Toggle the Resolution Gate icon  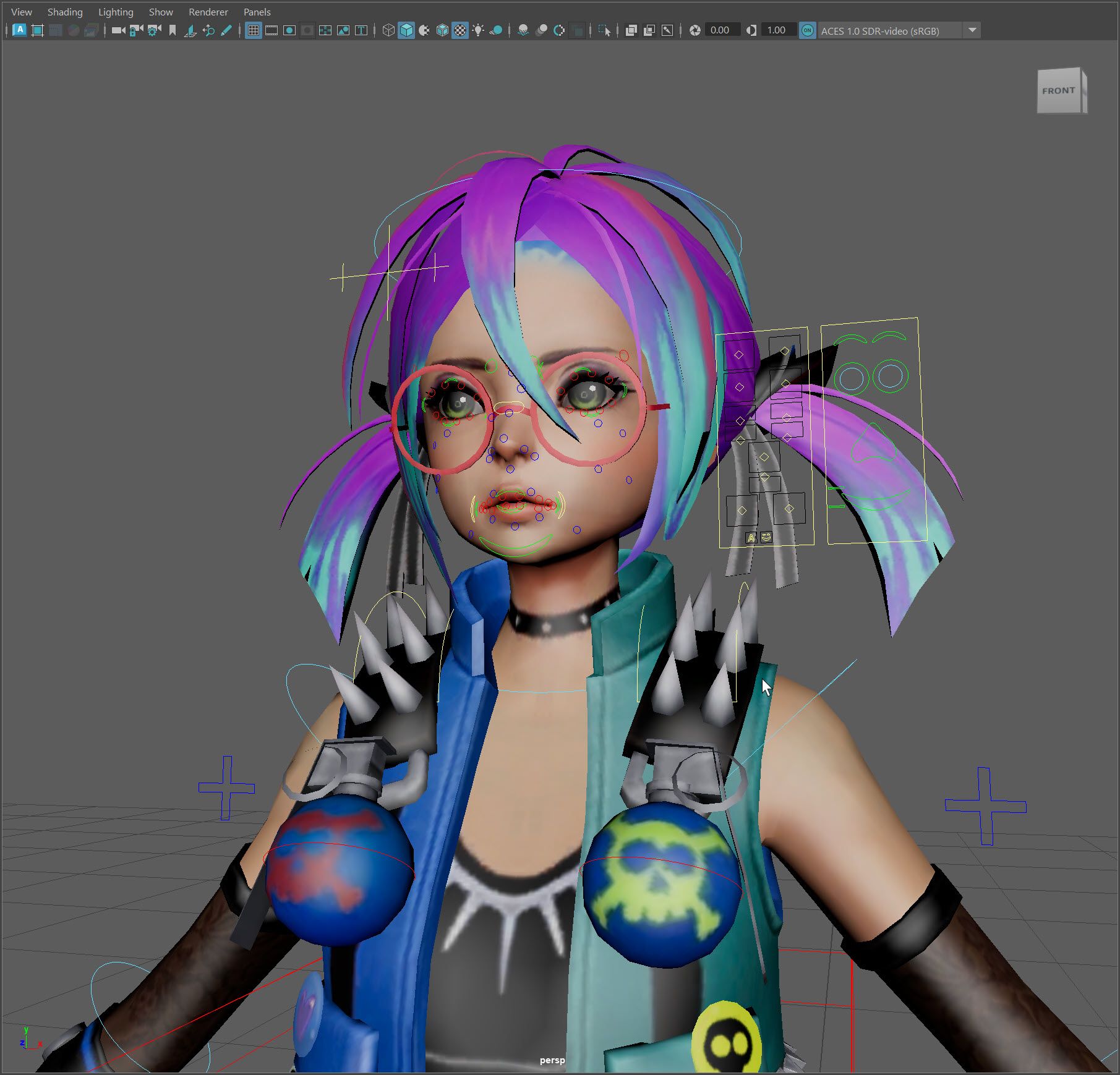pos(289,30)
